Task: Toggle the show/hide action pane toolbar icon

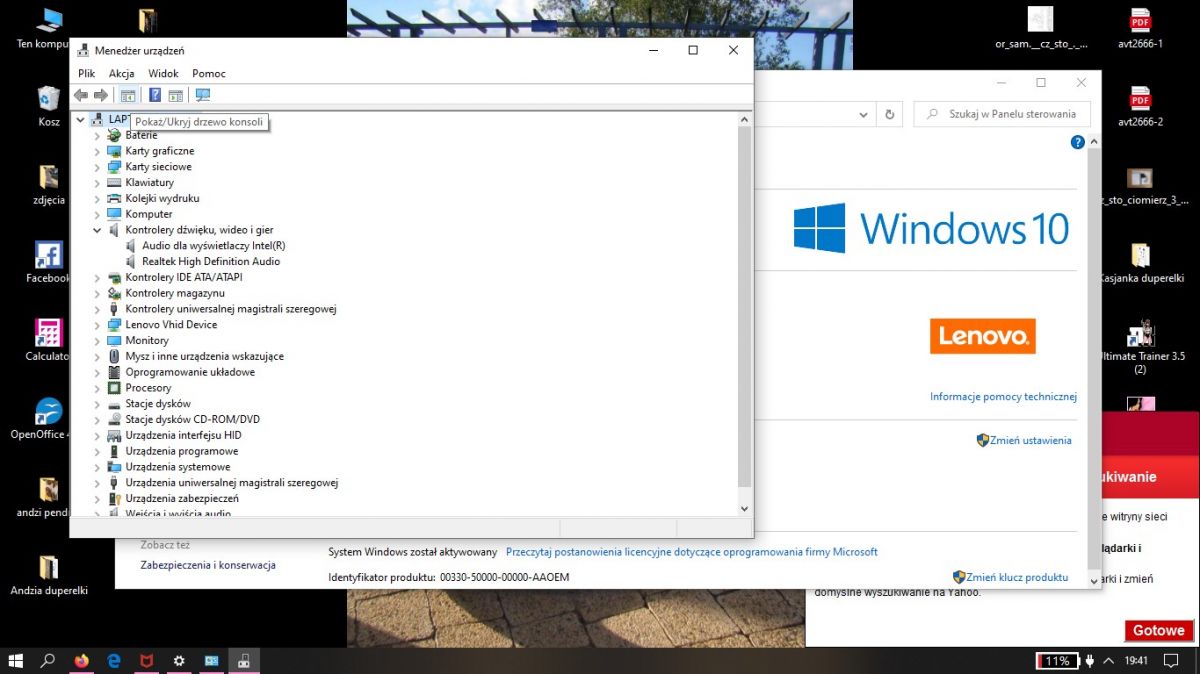Action: (175, 95)
